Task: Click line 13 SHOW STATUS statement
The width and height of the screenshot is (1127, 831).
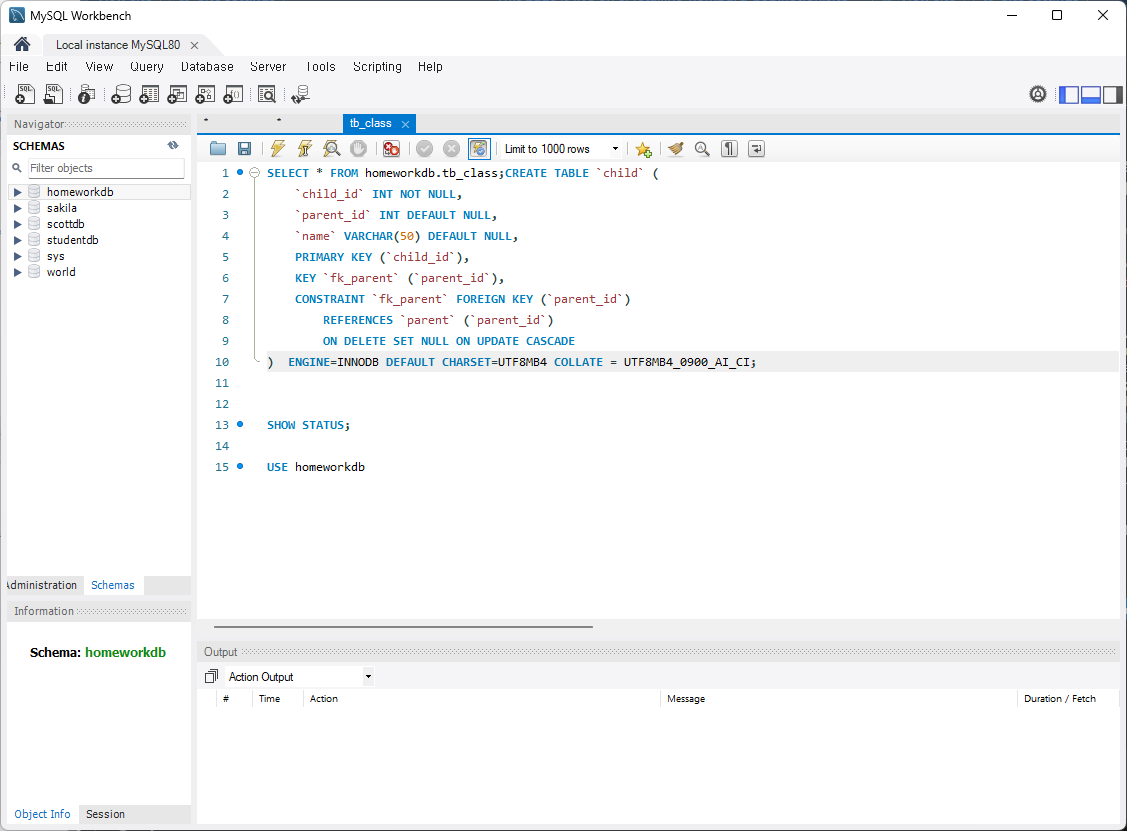Action: [308, 425]
